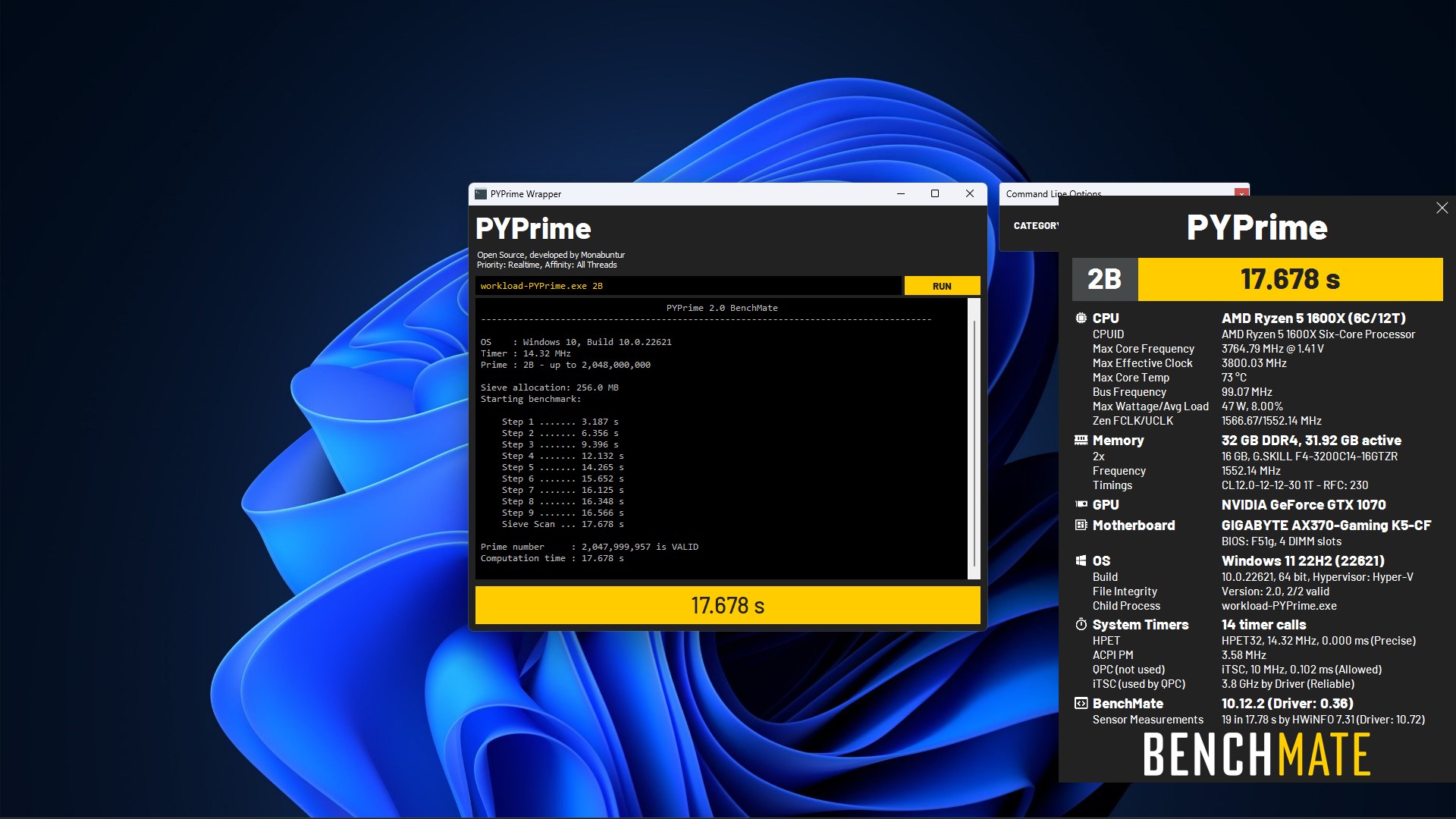Click File Integrity Version 2.0 valid value
The width and height of the screenshot is (1456, 819).
(1276, 591)
